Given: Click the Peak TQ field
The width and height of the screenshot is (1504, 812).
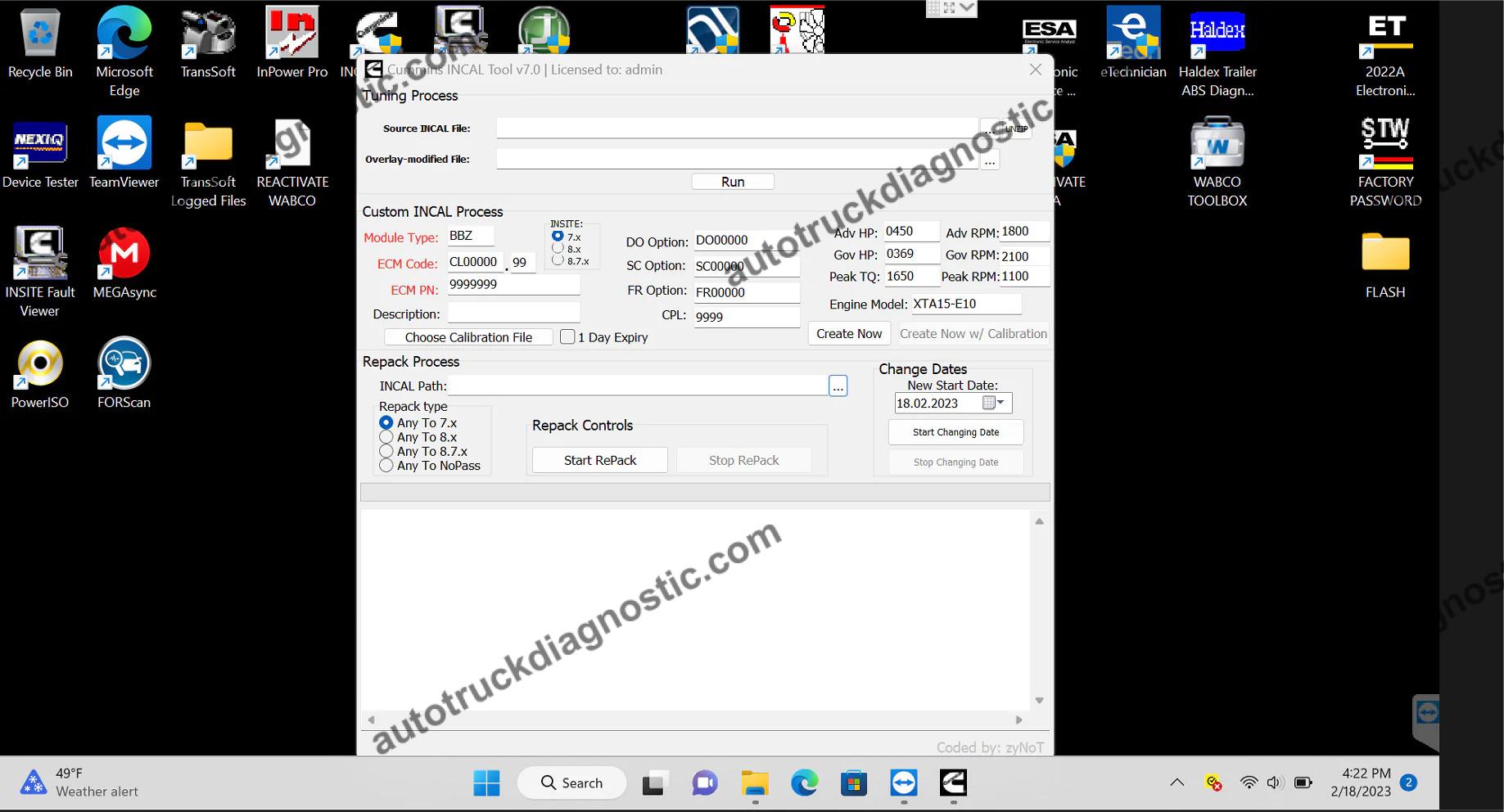Looking at the screenshot, I should pyautogui.click(x=912, y=277).
